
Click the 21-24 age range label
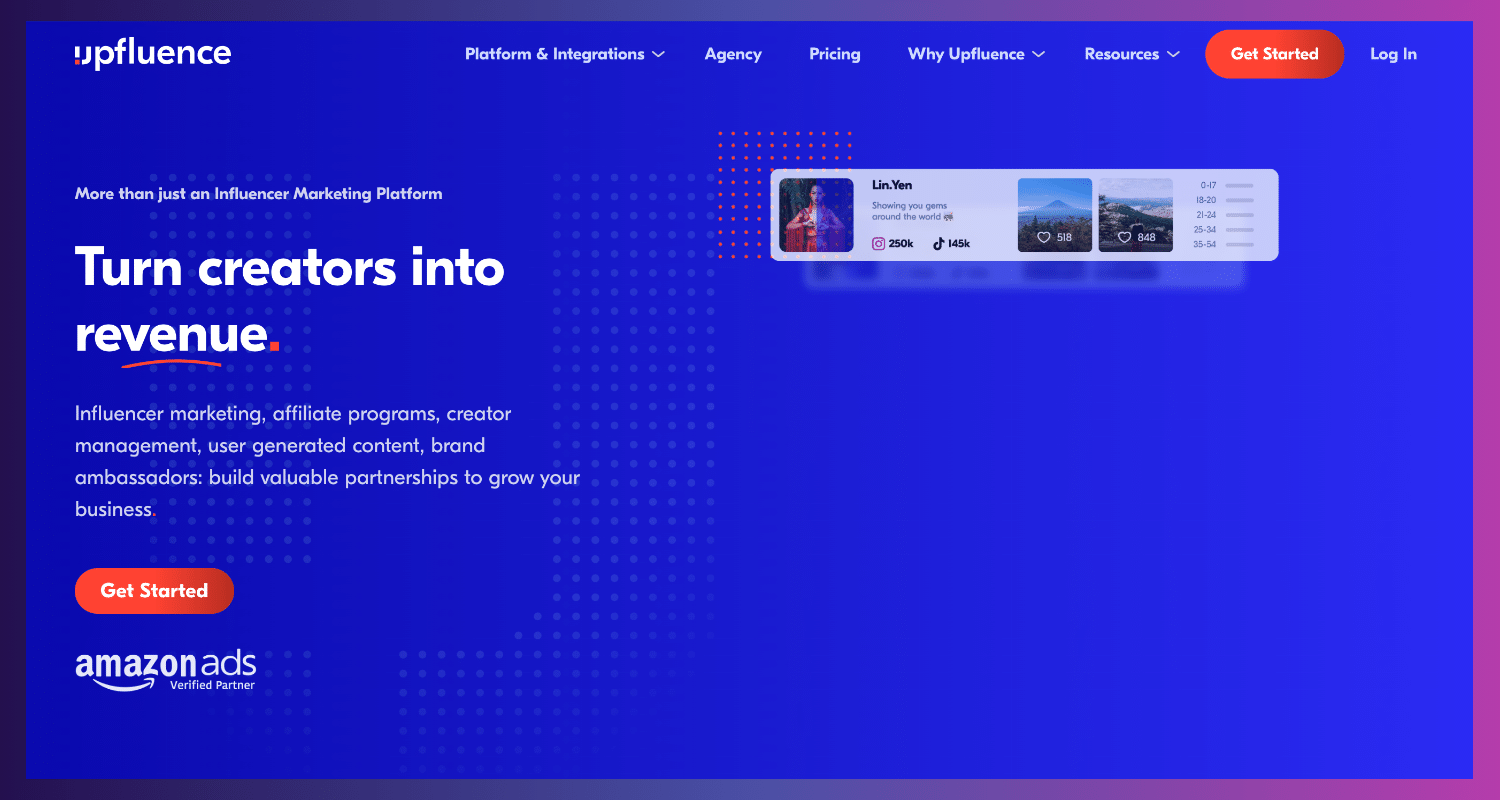[x=1205, y=215]
